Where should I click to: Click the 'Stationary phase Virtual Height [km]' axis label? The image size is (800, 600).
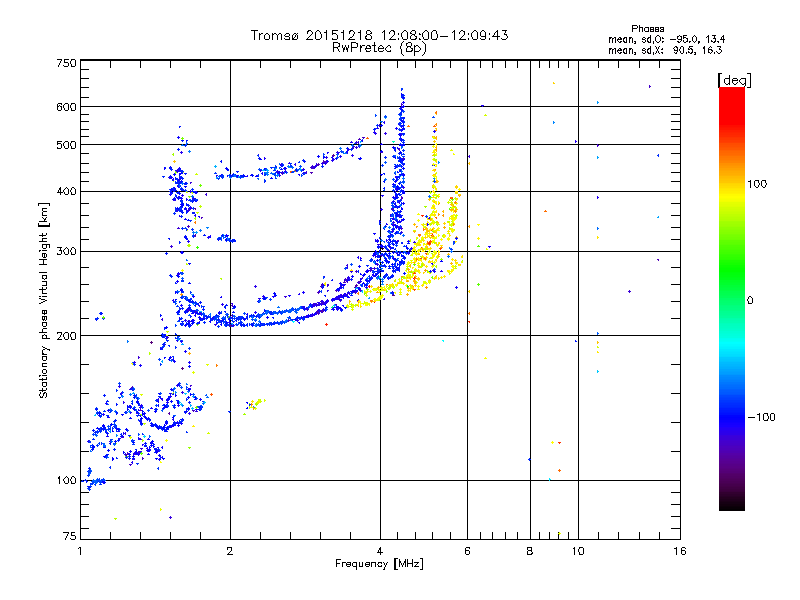(x=44, y=301)
